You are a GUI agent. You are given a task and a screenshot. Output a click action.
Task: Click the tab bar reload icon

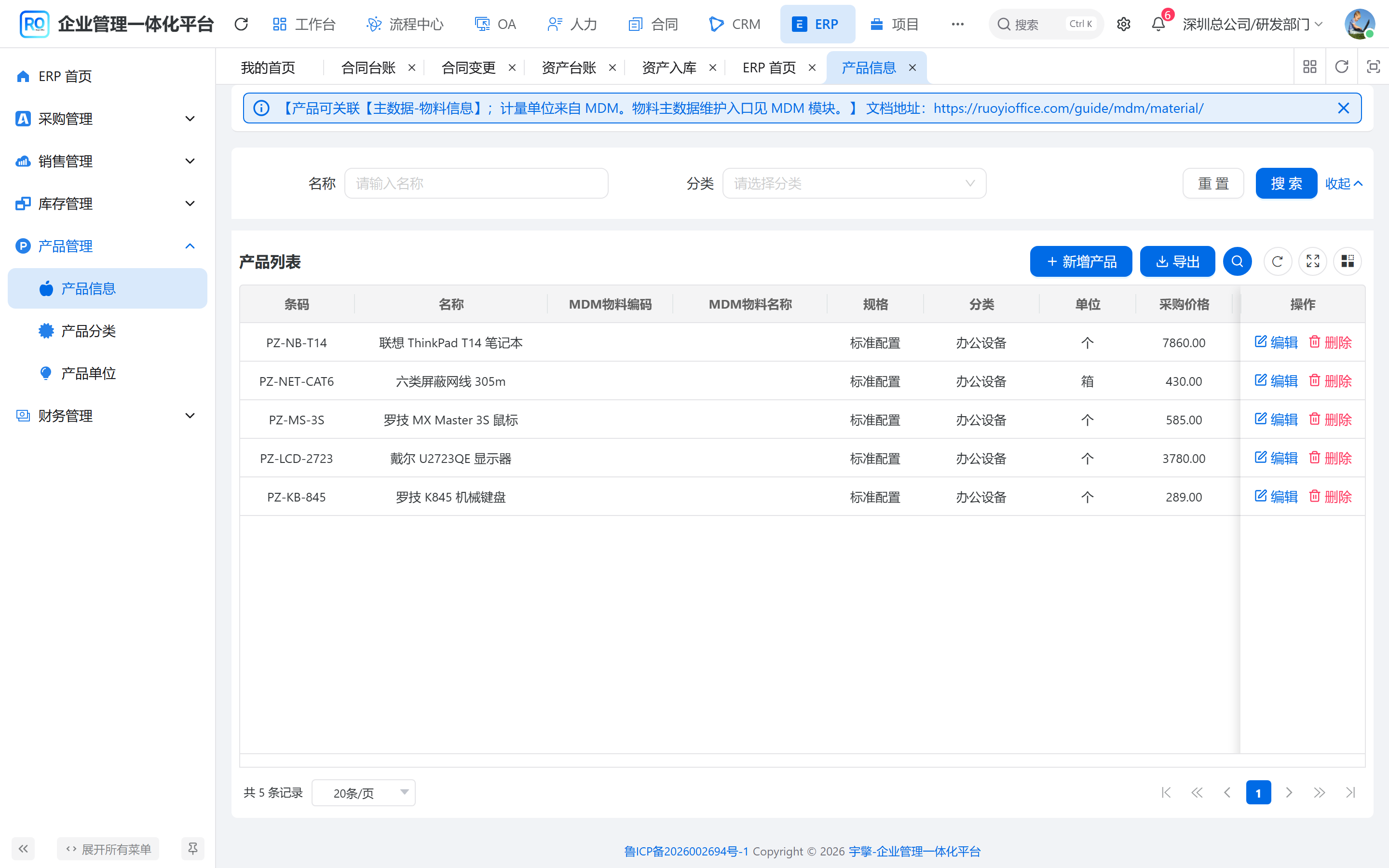[x=1341, y=67]
